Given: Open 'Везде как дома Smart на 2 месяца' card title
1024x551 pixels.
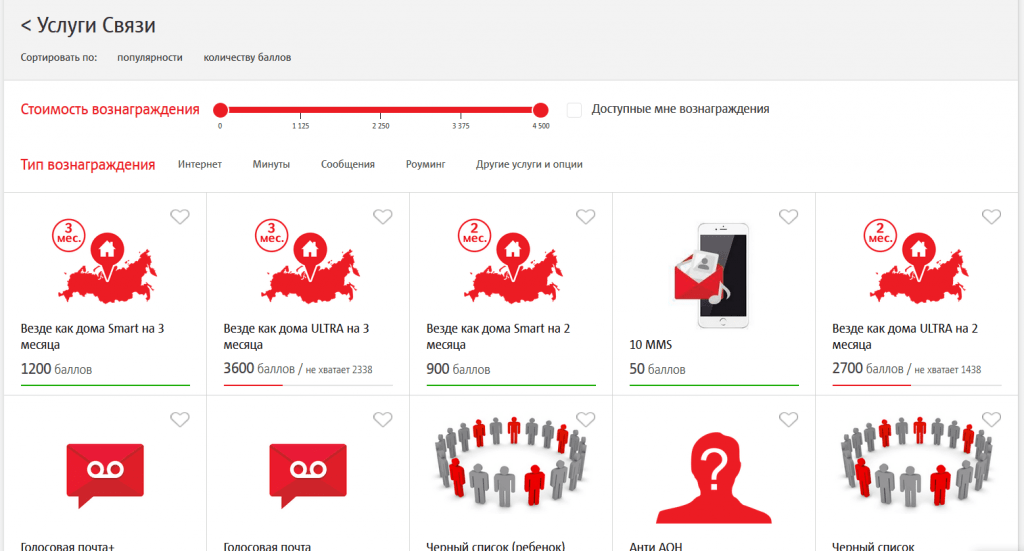Looking at the screenshot, I should coord(498,335).
